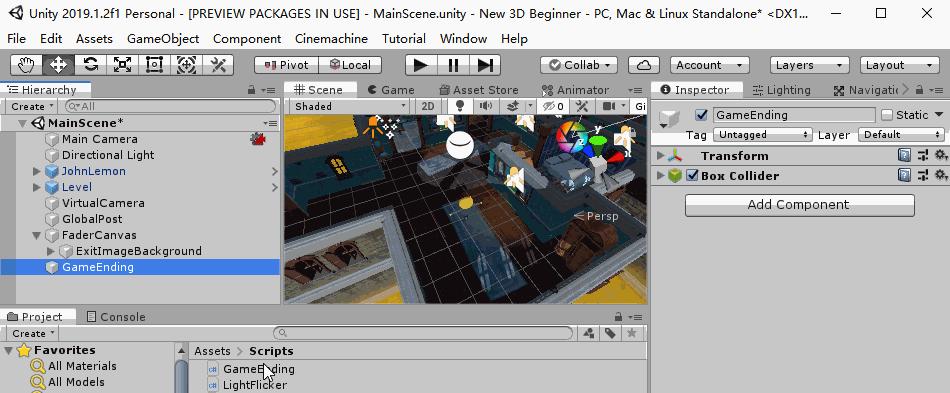Viewport: 950px width, 393px height.
Task: Toggle Pivot/Center handle position
Action: (x=286, y=65)
